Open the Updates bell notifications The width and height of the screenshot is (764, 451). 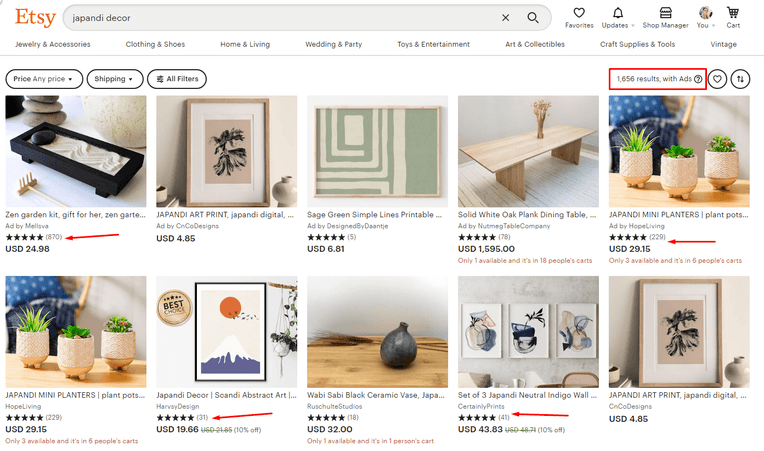[x=618, y=13]
